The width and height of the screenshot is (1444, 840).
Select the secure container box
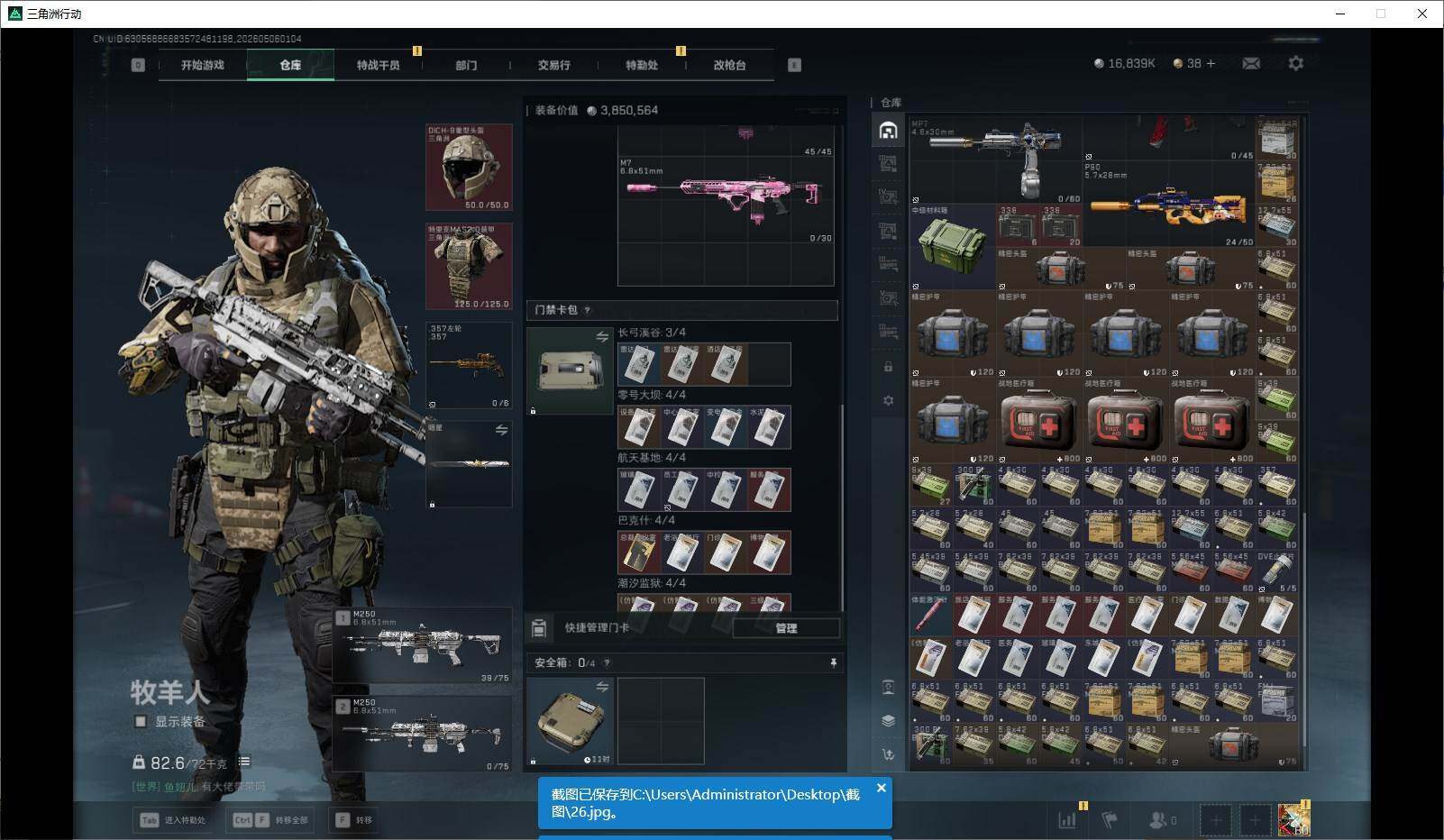point(570,721)
